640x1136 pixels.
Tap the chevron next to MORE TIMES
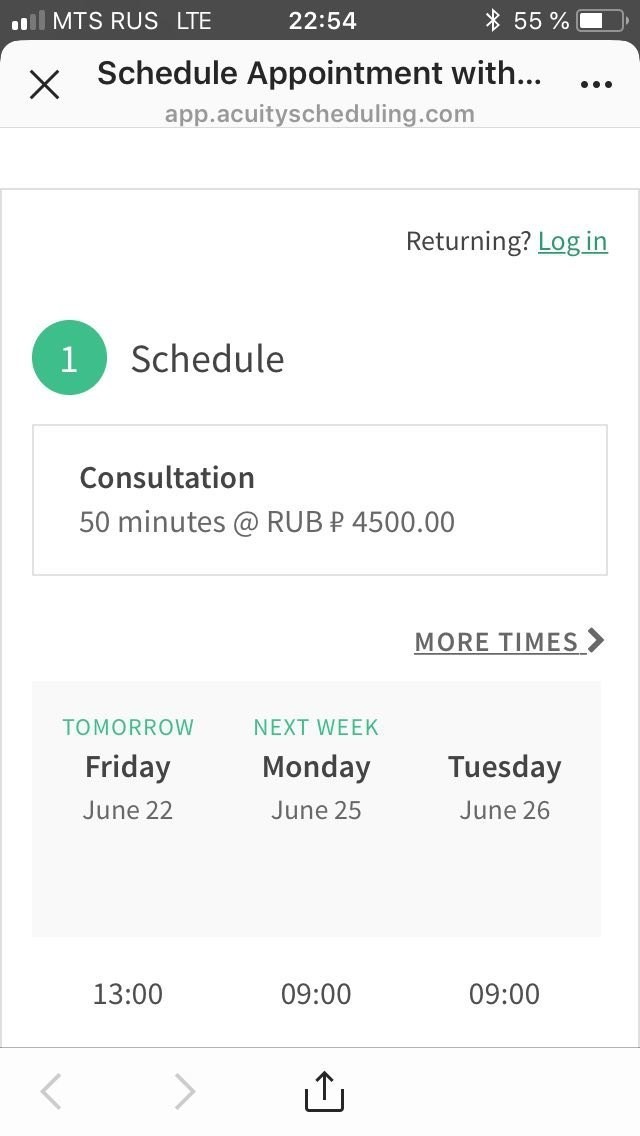coord(596,640)
